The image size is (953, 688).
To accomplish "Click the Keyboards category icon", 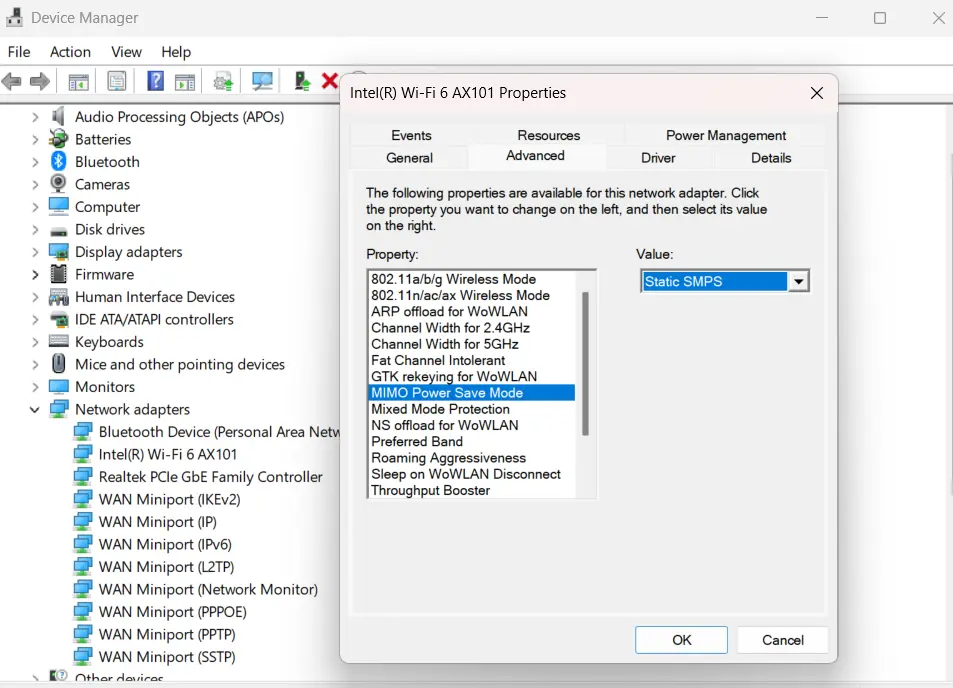I will pyautogui.click(x=58, y=341).
